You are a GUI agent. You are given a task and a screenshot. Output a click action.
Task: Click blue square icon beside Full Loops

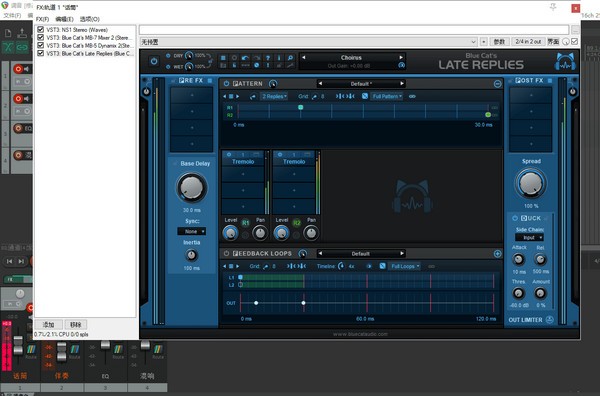click(382, 266)
